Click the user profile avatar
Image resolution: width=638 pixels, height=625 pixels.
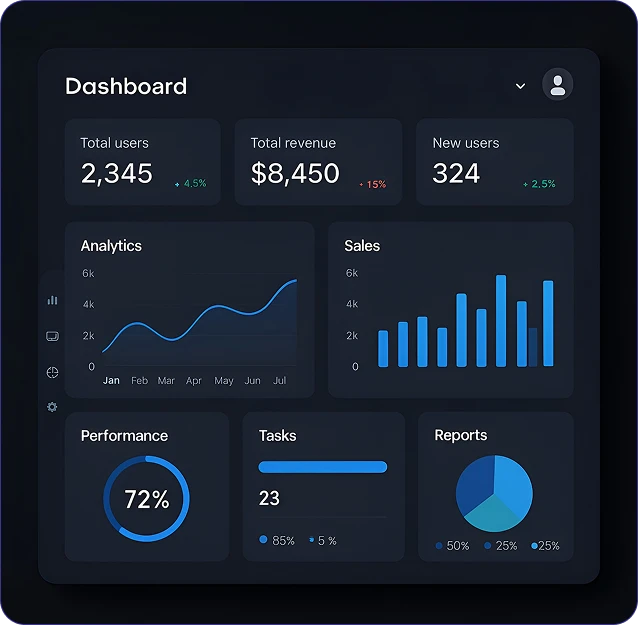(x=557, y=84)
